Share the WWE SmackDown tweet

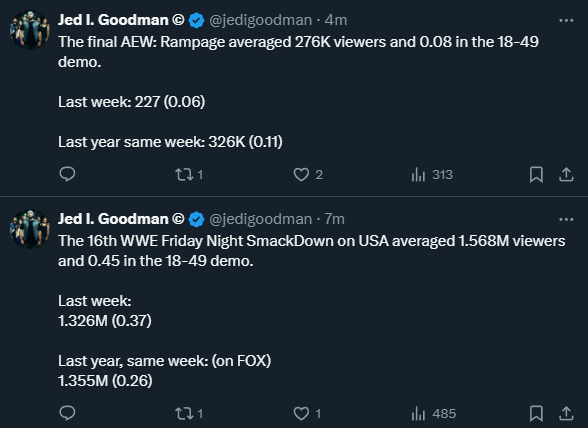[566, 413]
